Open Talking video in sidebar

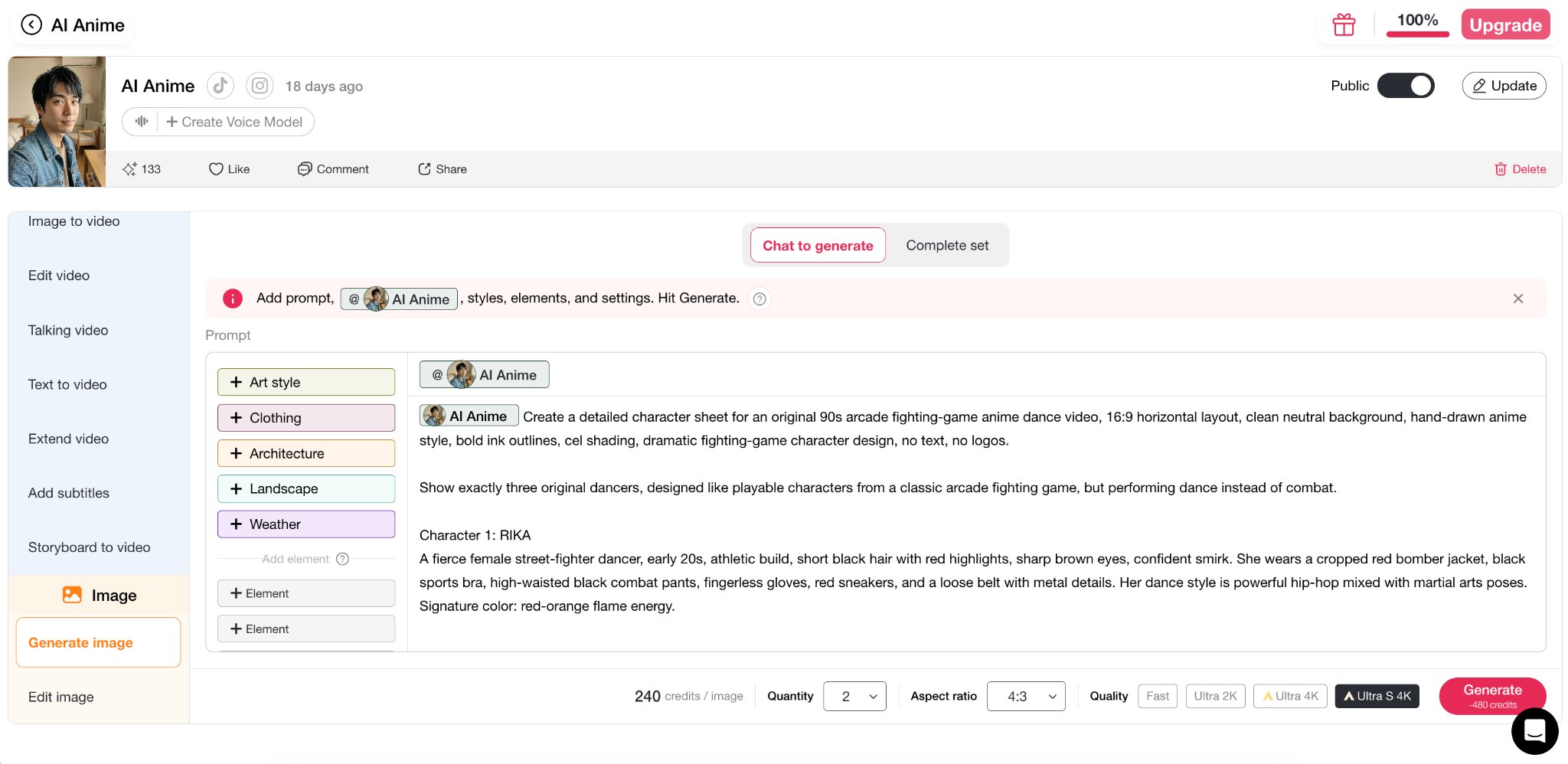click(68, 330)
